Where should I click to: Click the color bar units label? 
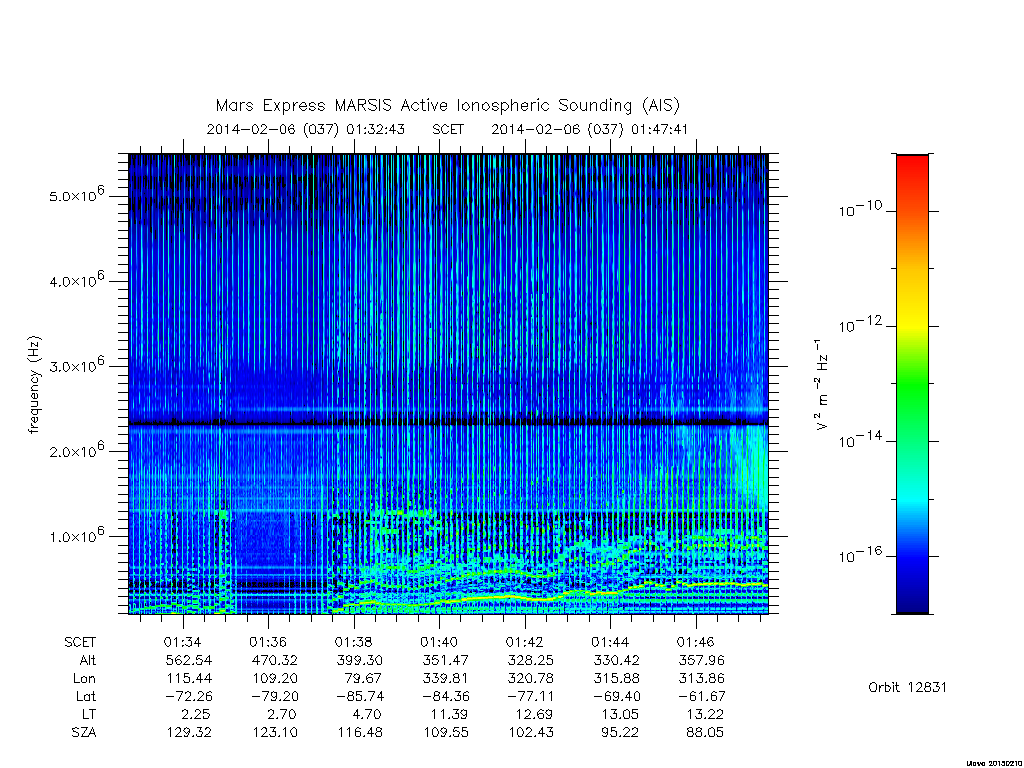[x=822, y=385]
